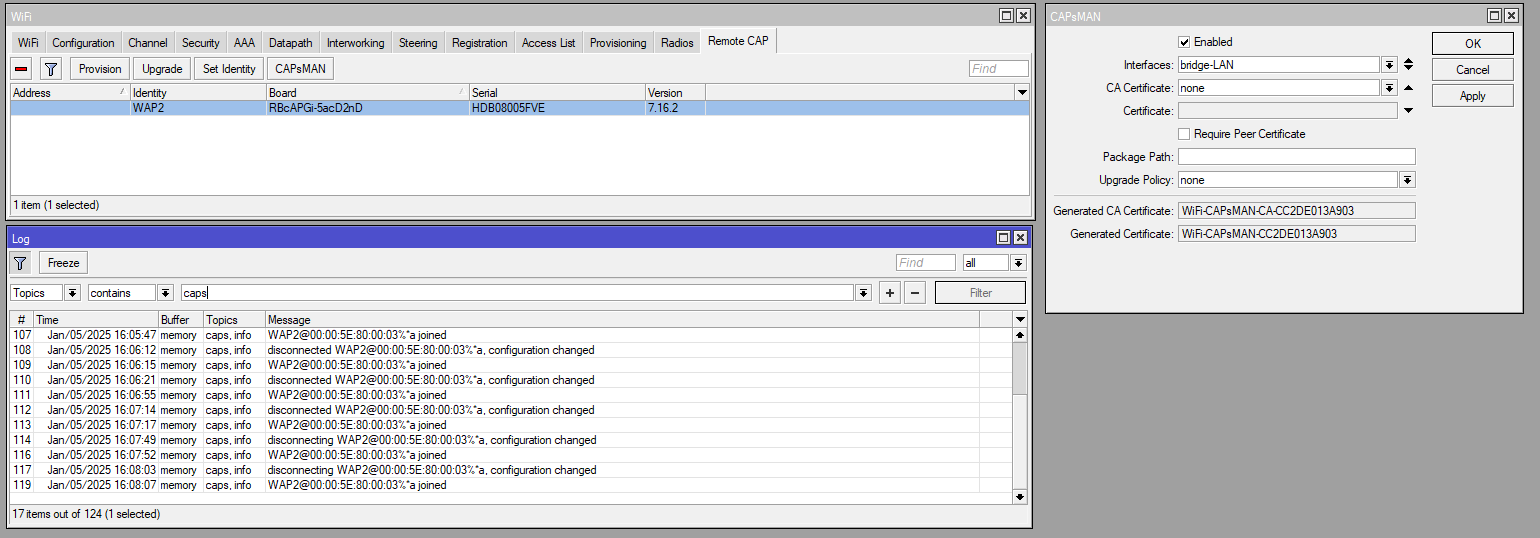Click the Upgrade button

coord(162,69)
